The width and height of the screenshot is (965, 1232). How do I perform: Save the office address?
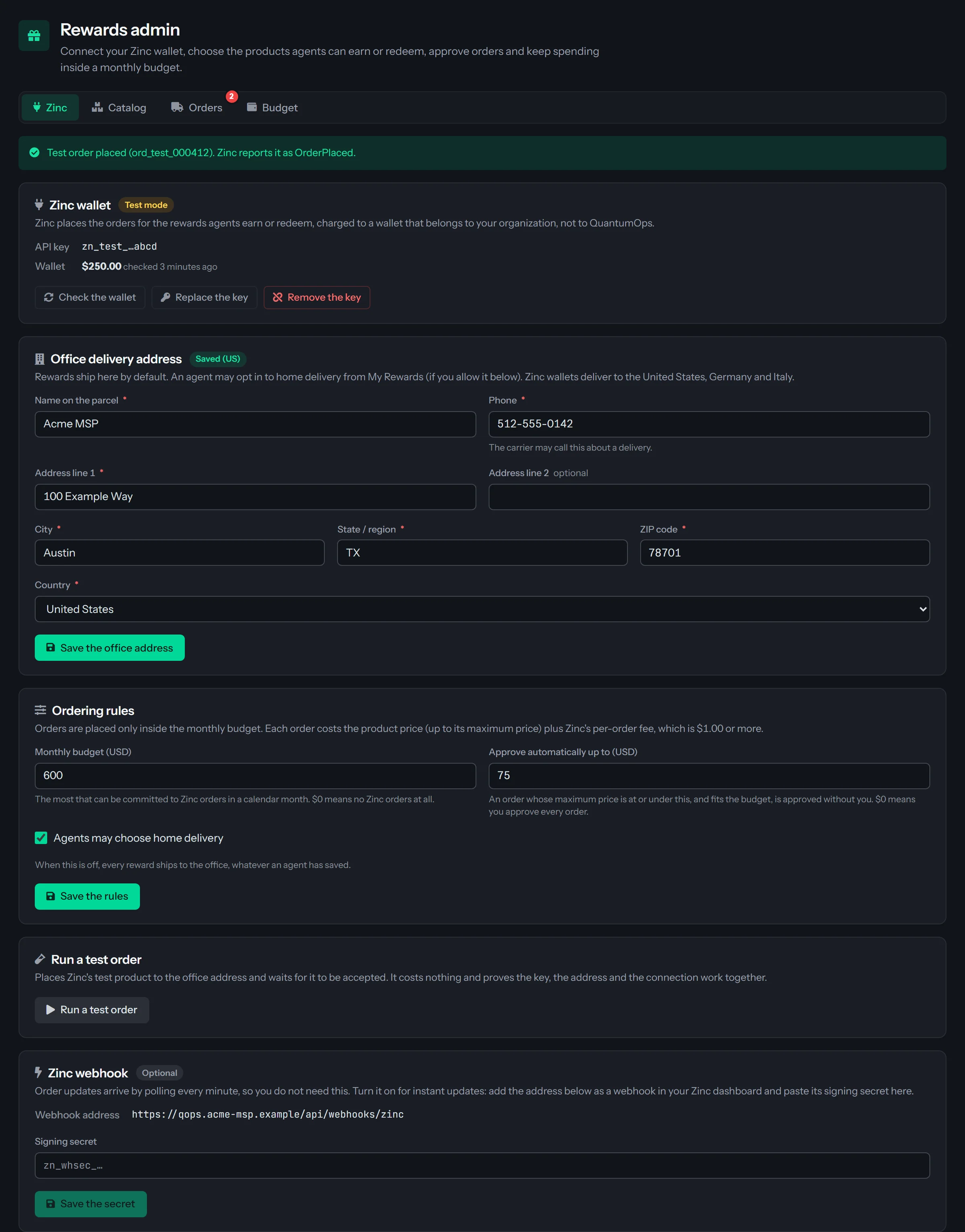(110, 648)
